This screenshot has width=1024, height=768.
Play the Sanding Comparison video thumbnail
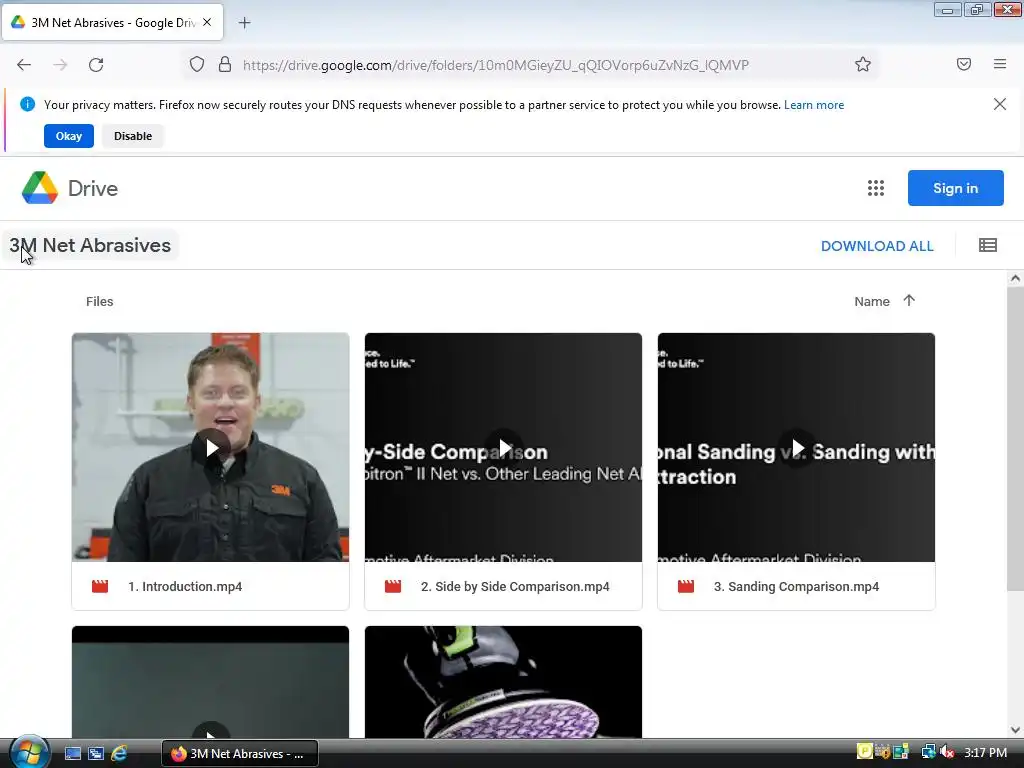pos(797,448)
